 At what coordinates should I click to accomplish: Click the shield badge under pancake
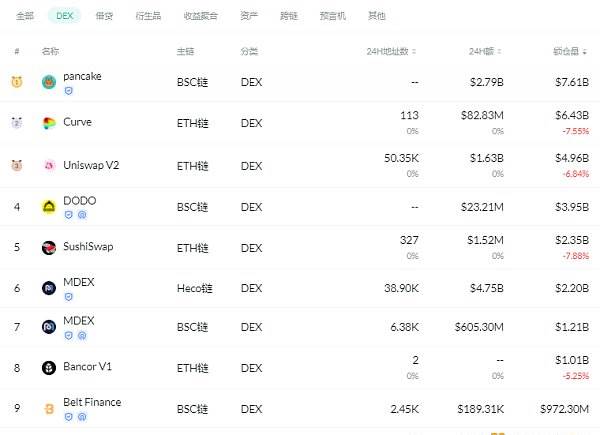(x=68, y=91)
